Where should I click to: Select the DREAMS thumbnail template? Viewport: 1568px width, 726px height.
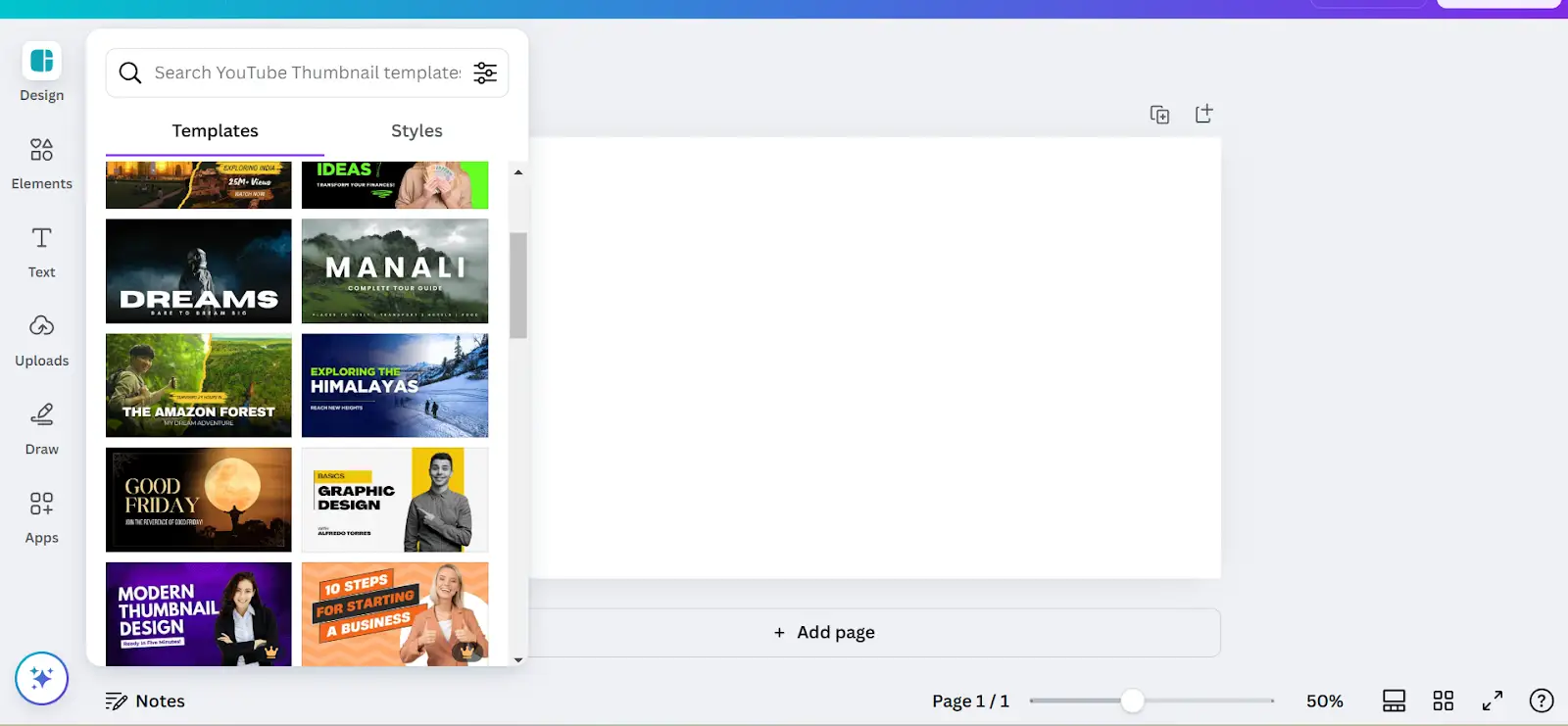199,271
